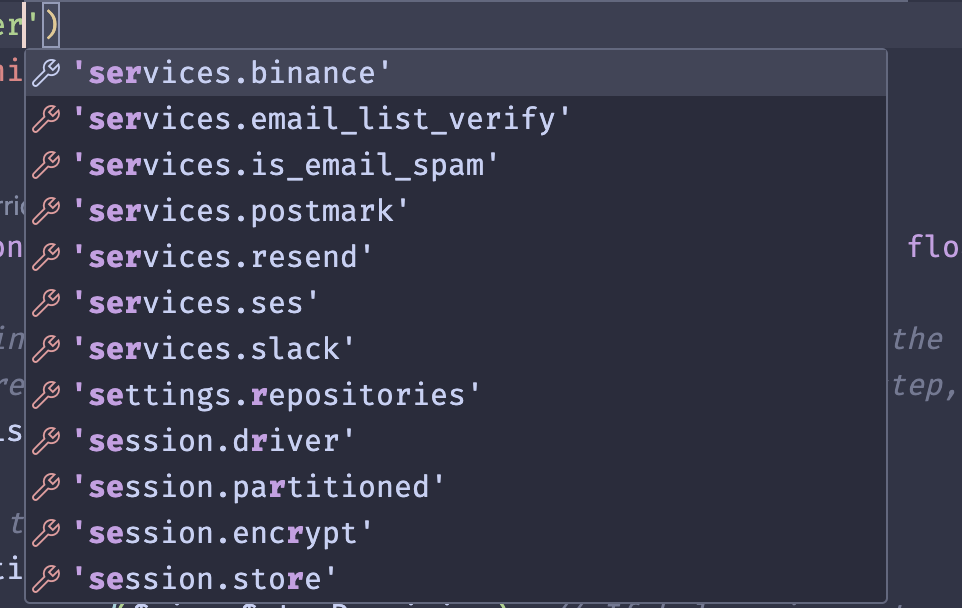The width and height of the screenshot is (962, 608).
Task: Select 'session.store' at the list bottom
Action: [x=204, y=579]
